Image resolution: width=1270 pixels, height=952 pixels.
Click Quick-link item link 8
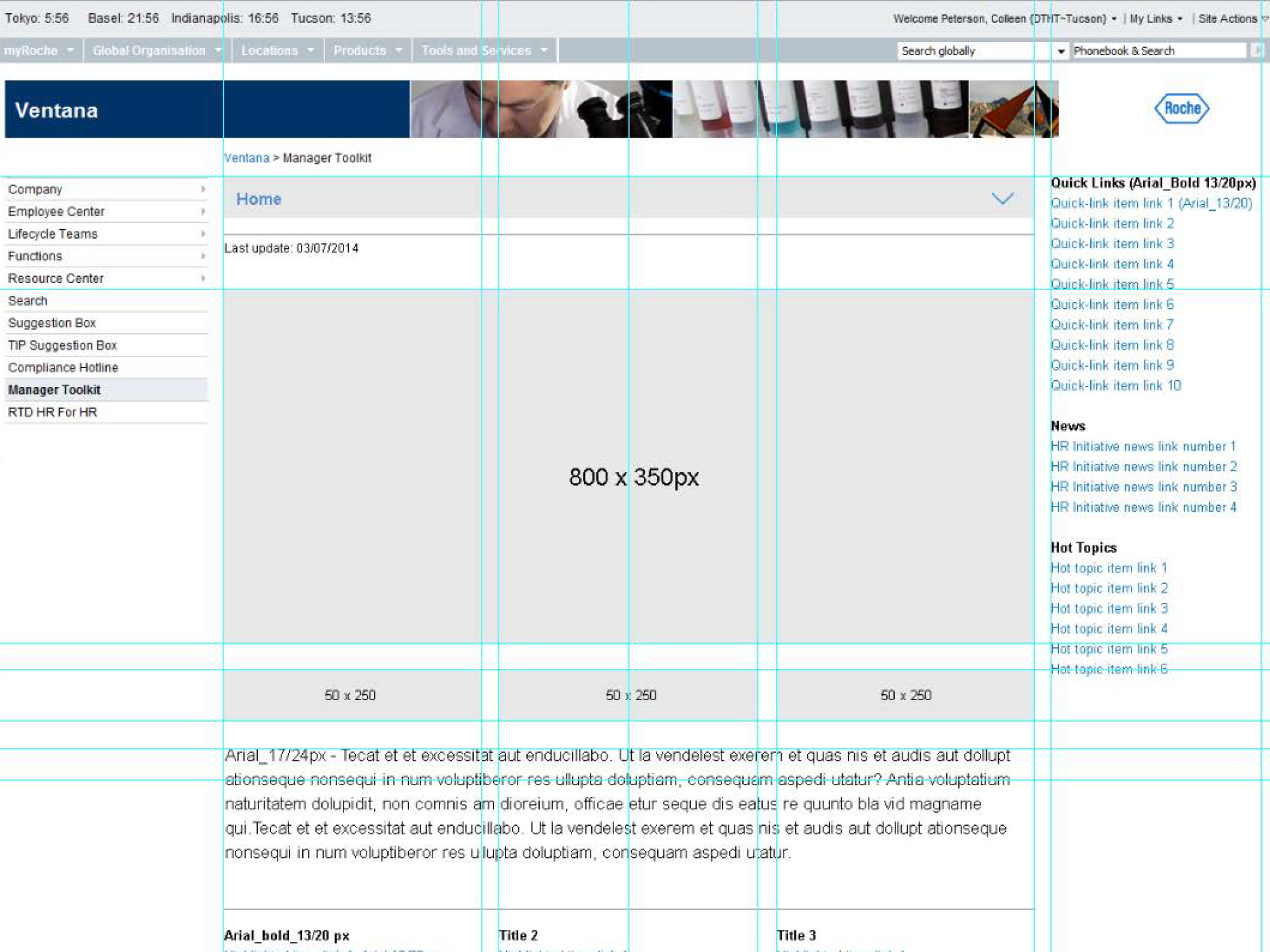1112,345
